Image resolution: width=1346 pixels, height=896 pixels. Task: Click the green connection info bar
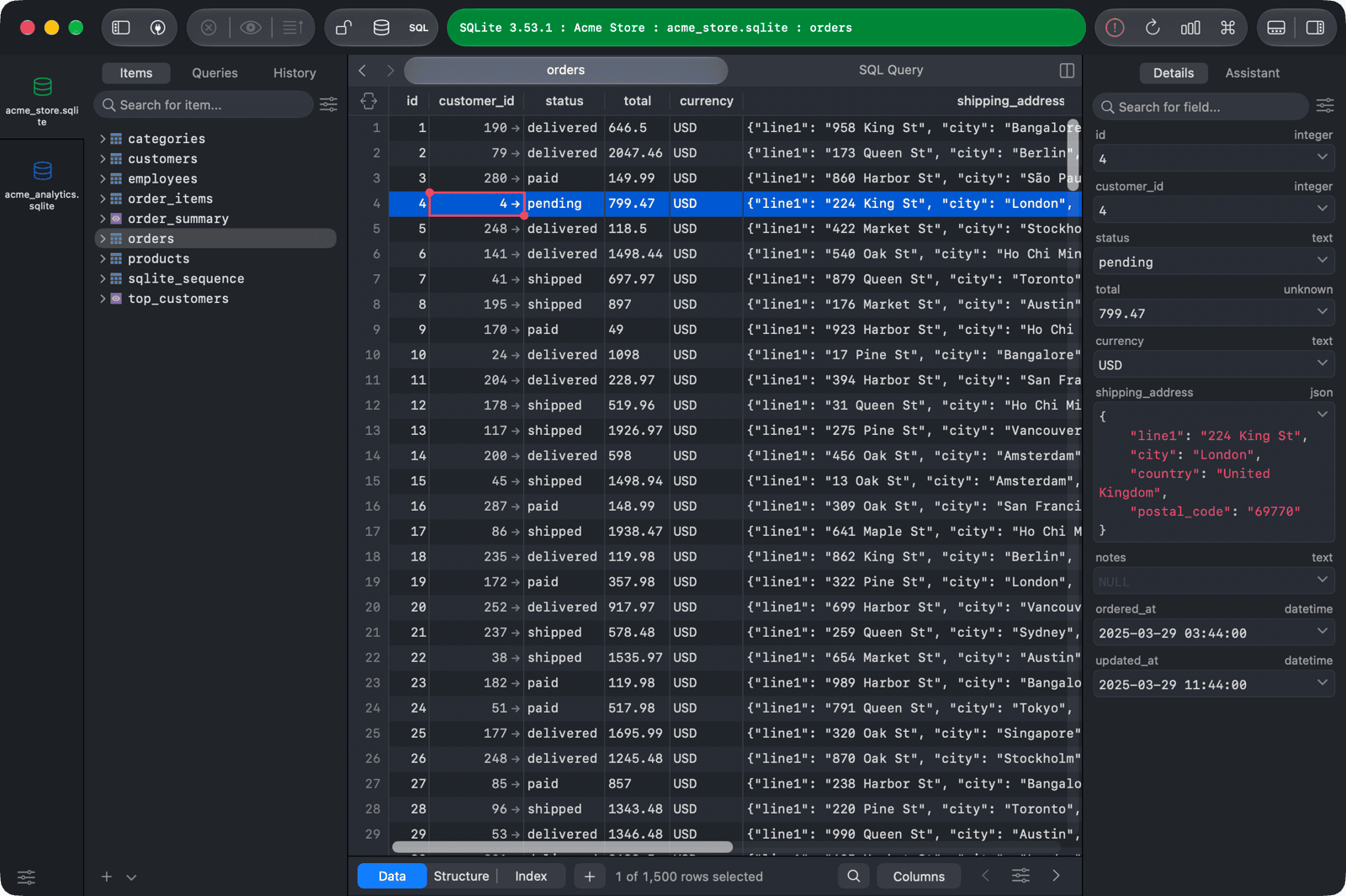(x=766, y=28)
